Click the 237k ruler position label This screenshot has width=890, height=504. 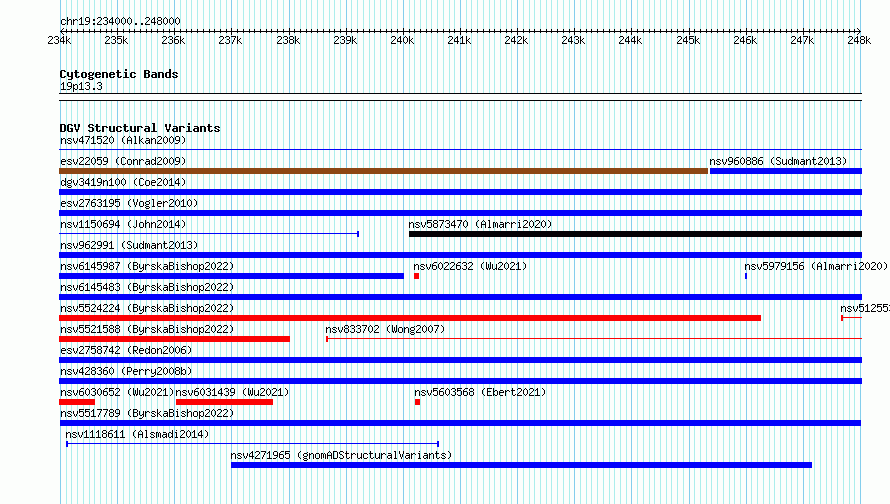tap(230, 40)
